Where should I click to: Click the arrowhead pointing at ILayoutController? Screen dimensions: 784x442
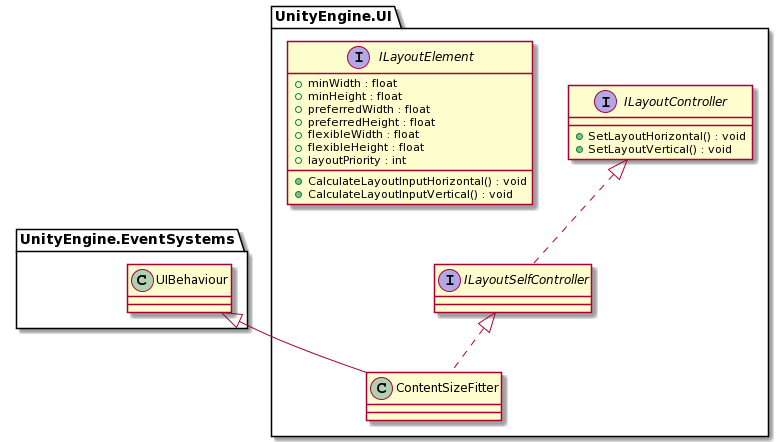(x=619, y=170)
